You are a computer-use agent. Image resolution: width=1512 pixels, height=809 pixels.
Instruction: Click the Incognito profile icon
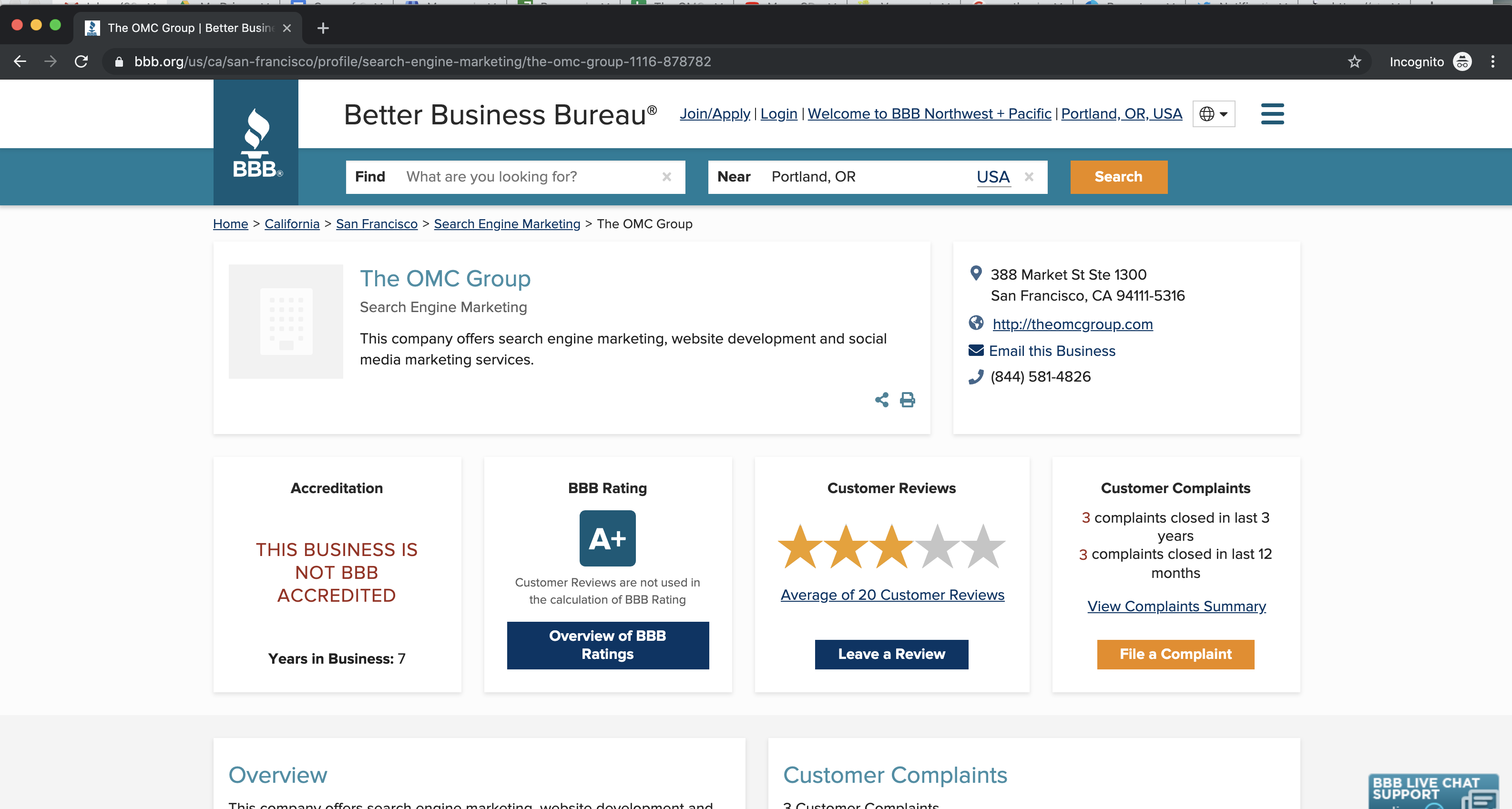[x=1461, y=61]
